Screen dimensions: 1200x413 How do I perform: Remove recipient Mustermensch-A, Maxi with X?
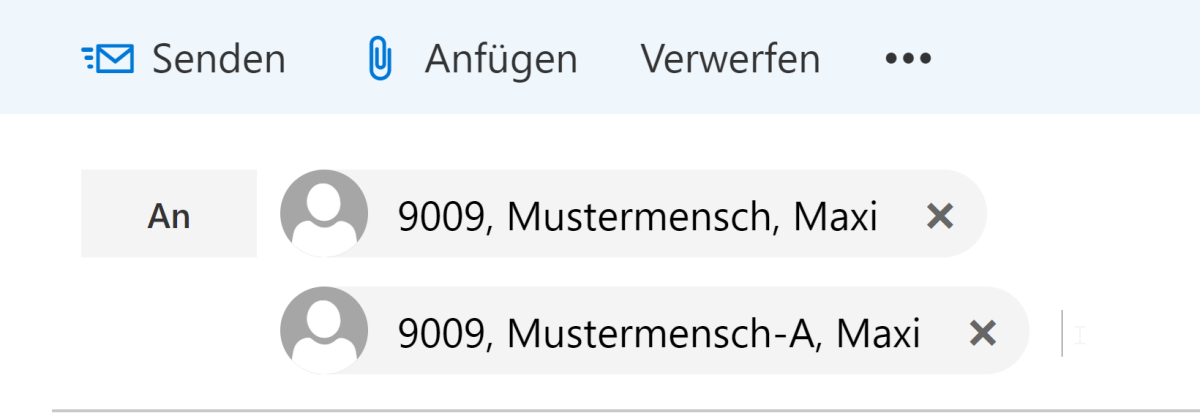coord(983,332)
